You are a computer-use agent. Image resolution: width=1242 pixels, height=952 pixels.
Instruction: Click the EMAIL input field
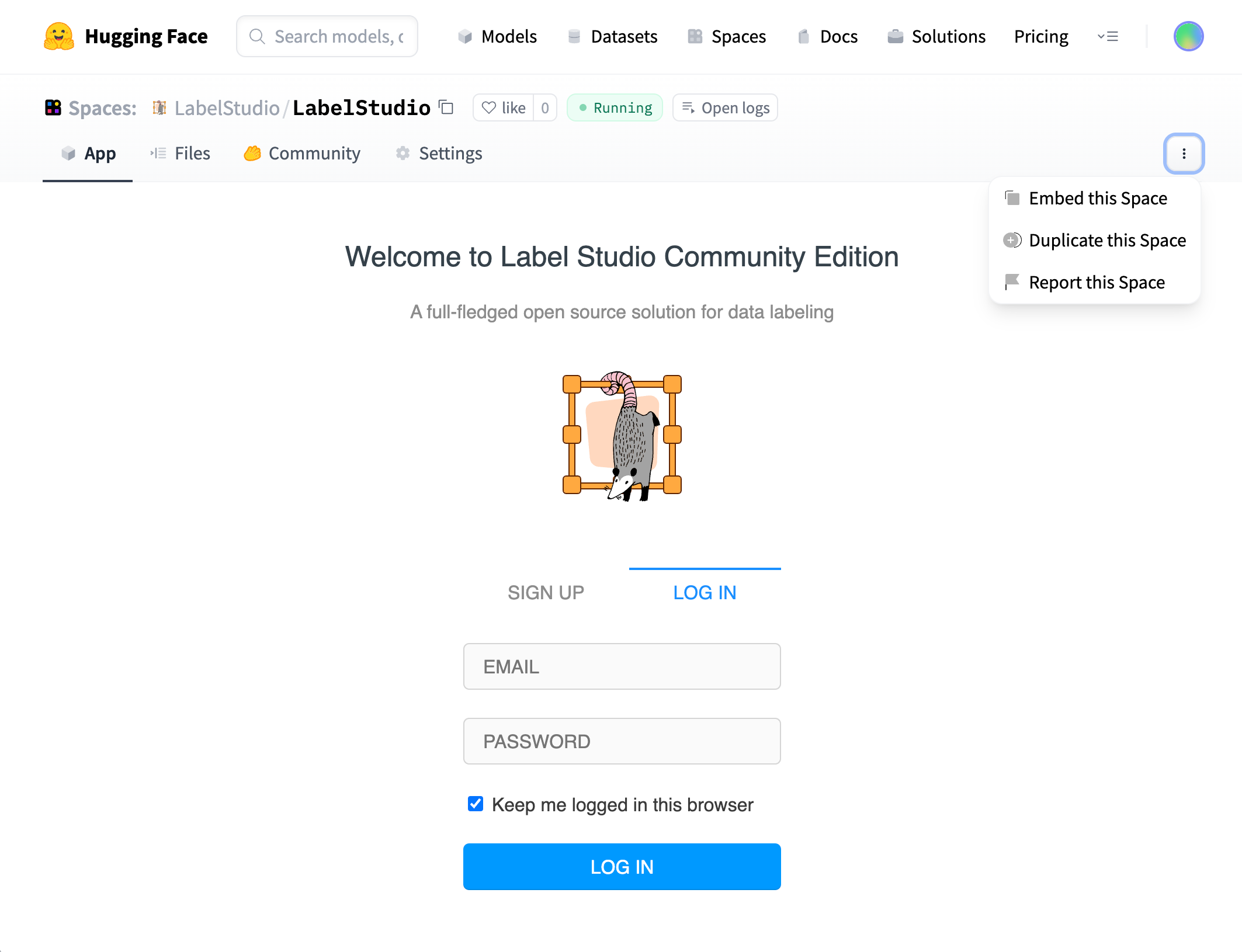pos(622,666)
